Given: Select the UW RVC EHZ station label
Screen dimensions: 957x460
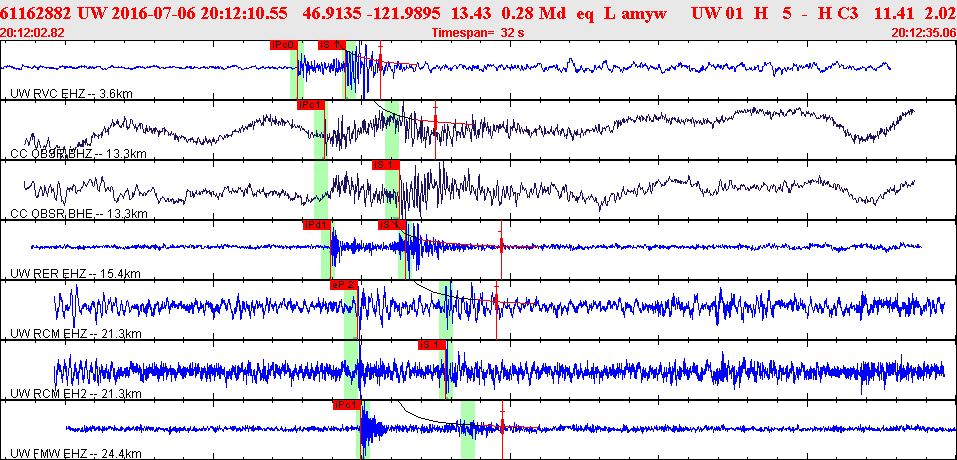Looking at the screenshot, I should 72,94.
